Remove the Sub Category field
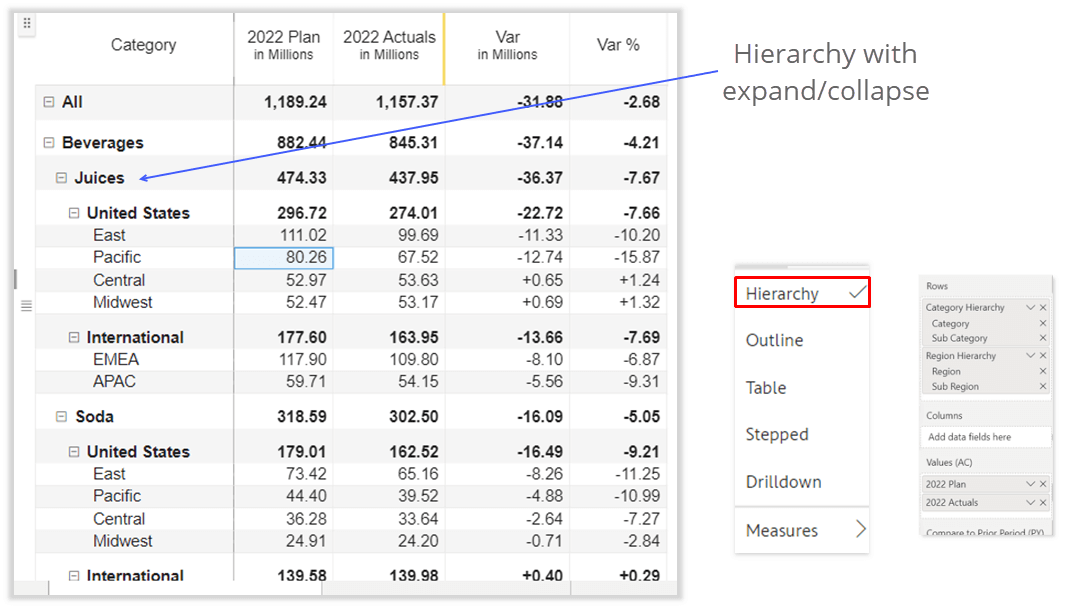Image resolution: width=1080 pixels, height=608 pixels. (x=1043, y=338)
